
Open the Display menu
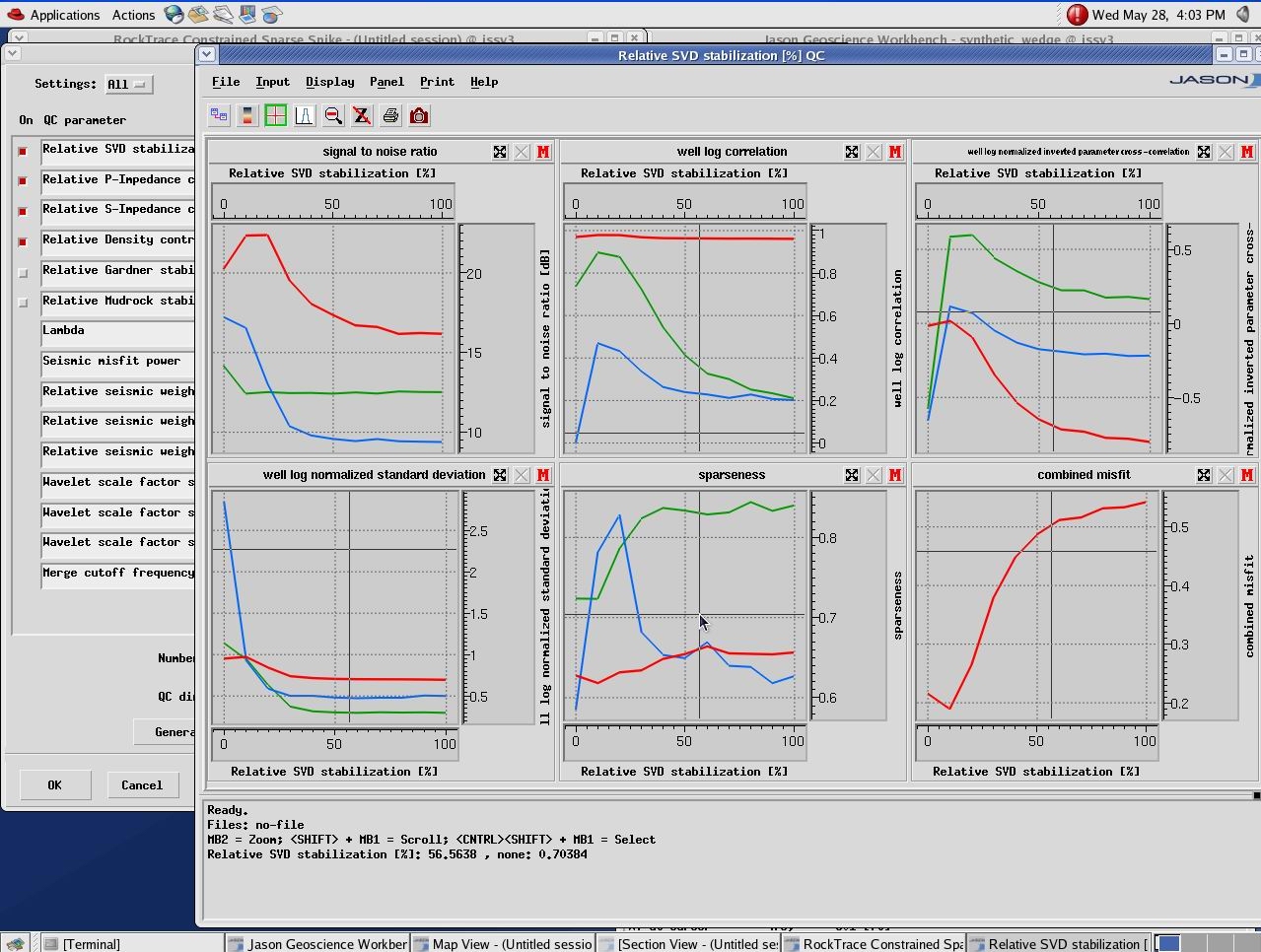329,82
